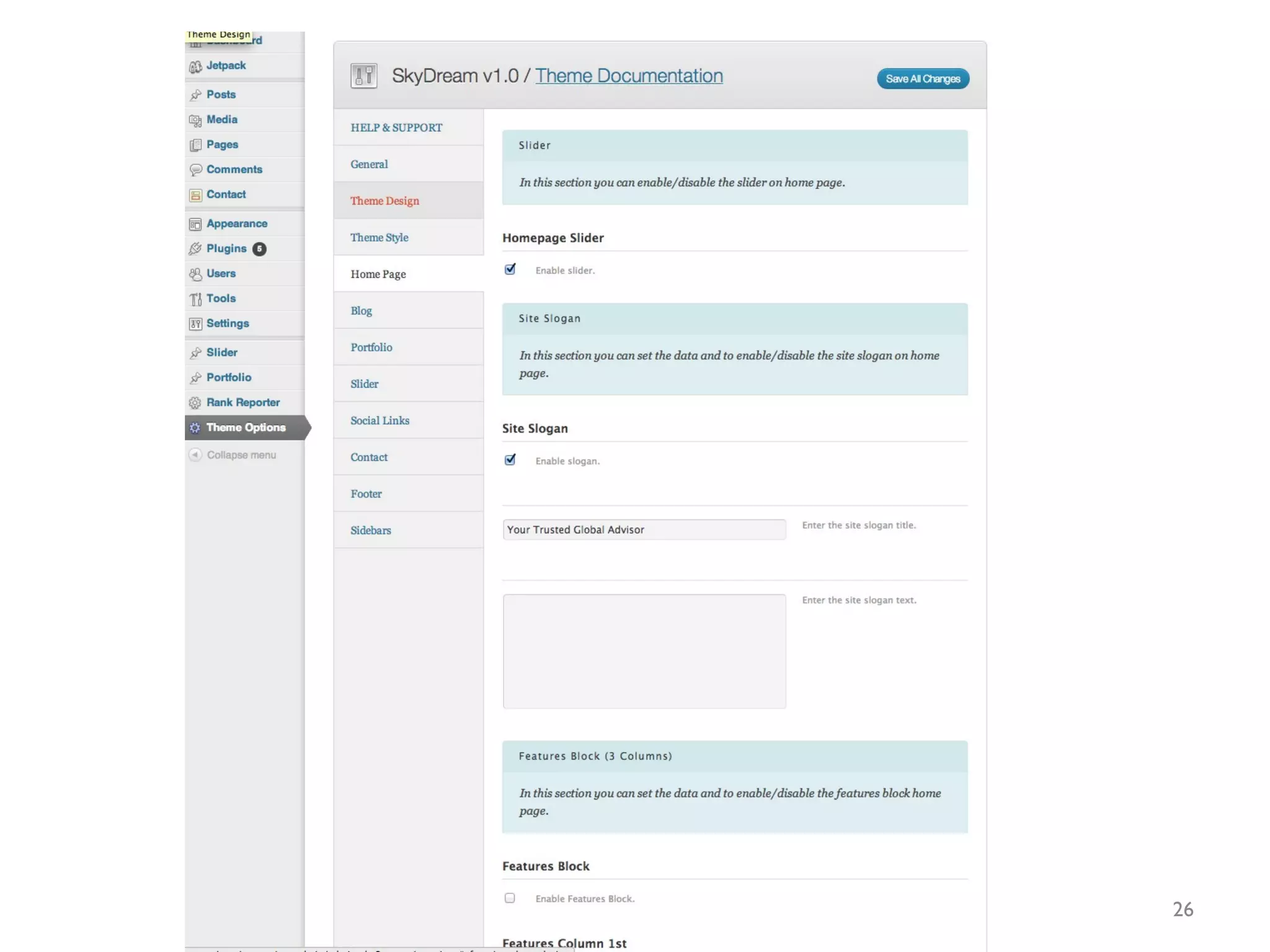Click the Media icon in sidebar
This screenshot has width=1270, height=952.
coord(195,120)
